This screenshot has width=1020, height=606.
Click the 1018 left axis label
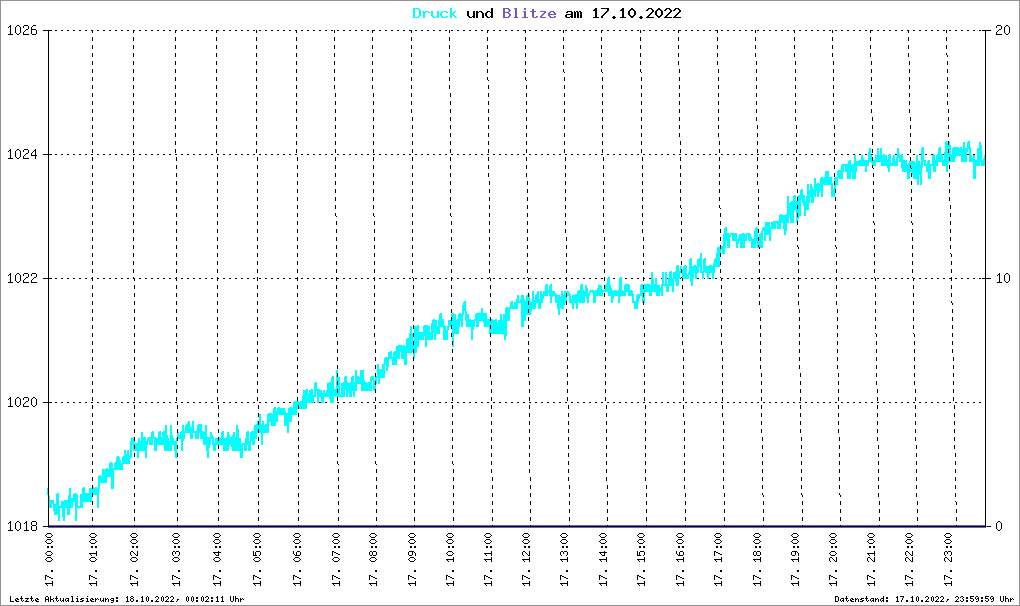pos(22,526)
